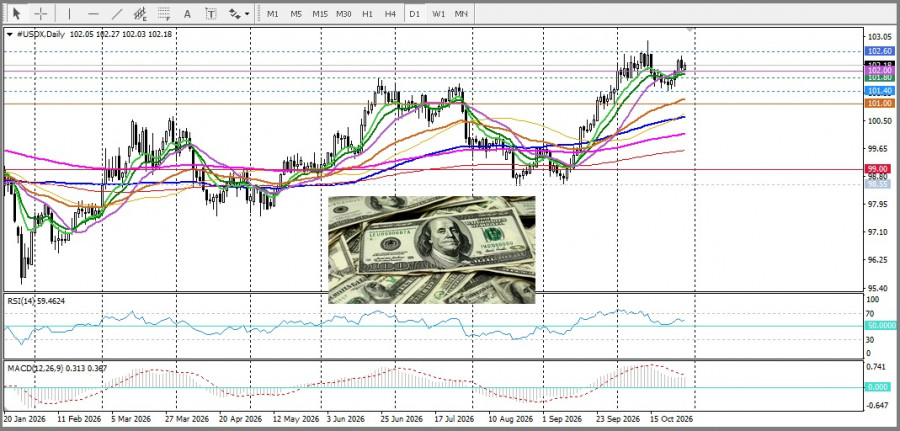Screen dimensions: 900x431
Task: Switch chart to M1 timeframe
Action: pyautogui.click(x=273, y=13)
